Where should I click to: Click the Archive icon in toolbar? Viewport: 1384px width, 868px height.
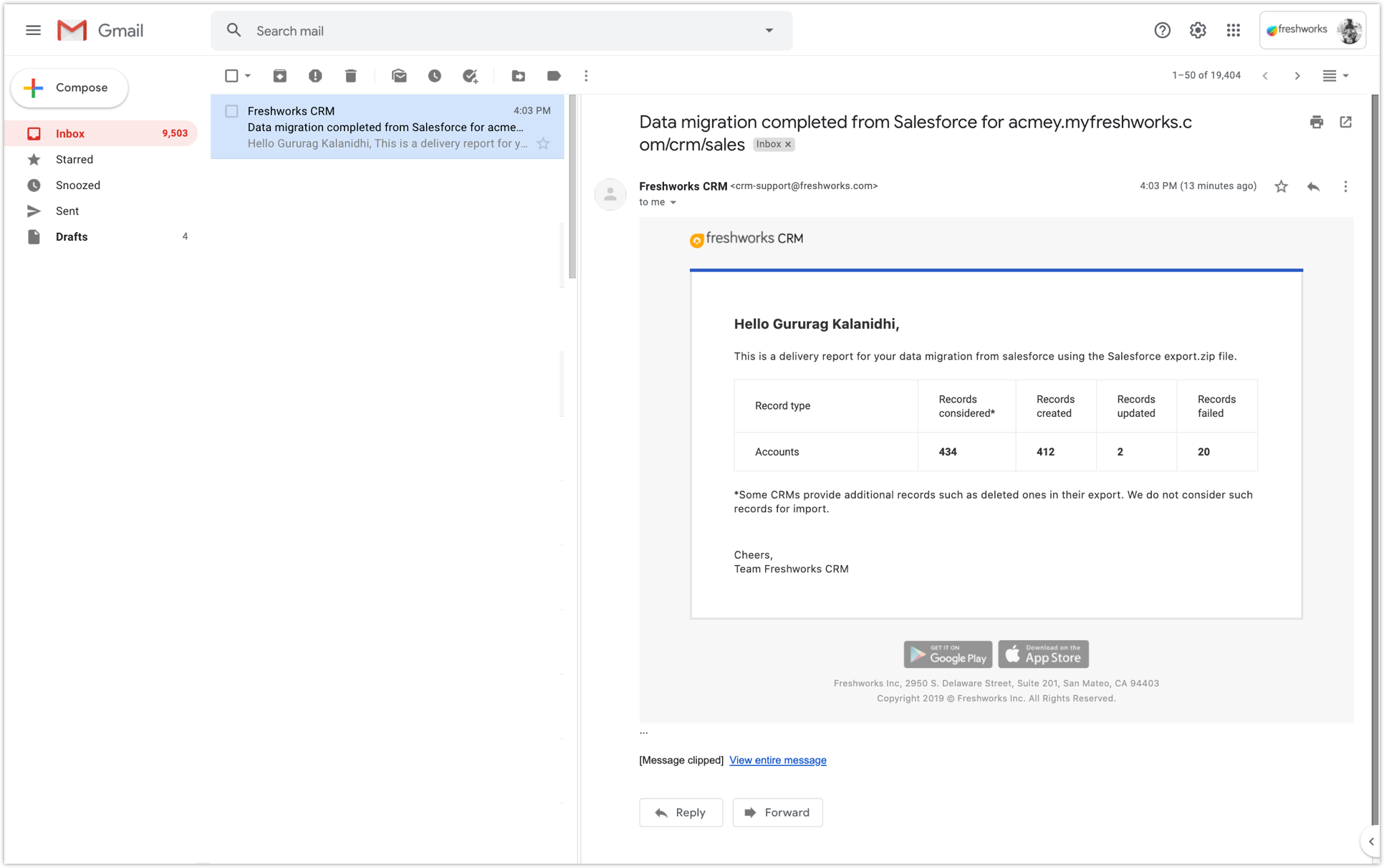pyautogui.click(x=279, y=76)
